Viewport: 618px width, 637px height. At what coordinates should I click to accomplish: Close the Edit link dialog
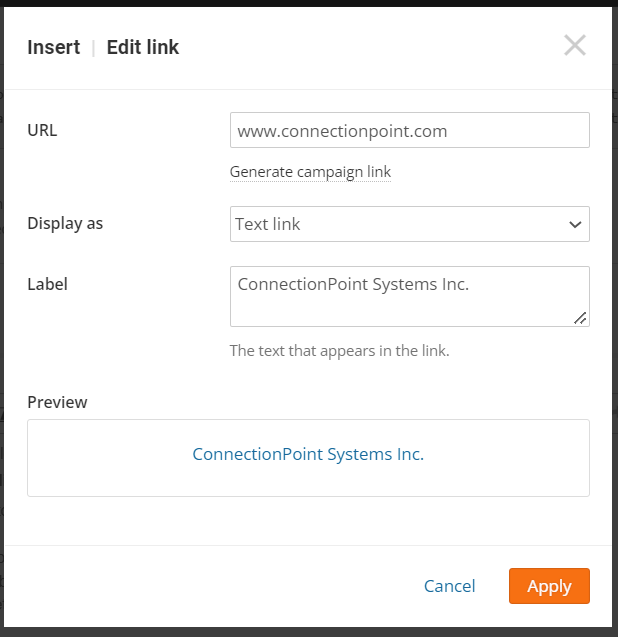tap(574, 45)
